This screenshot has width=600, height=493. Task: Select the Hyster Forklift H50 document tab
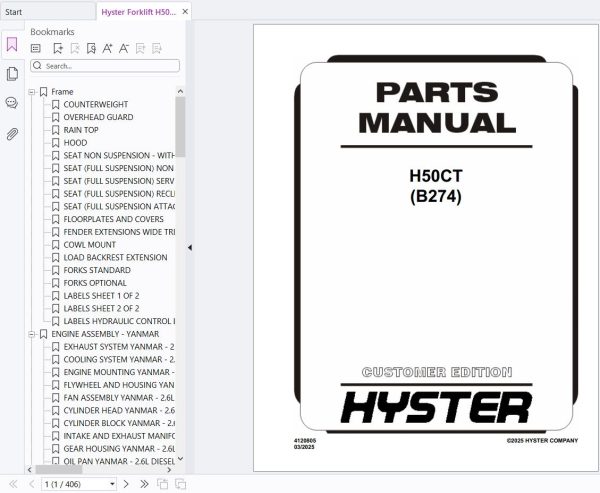(x=138, y=12)
